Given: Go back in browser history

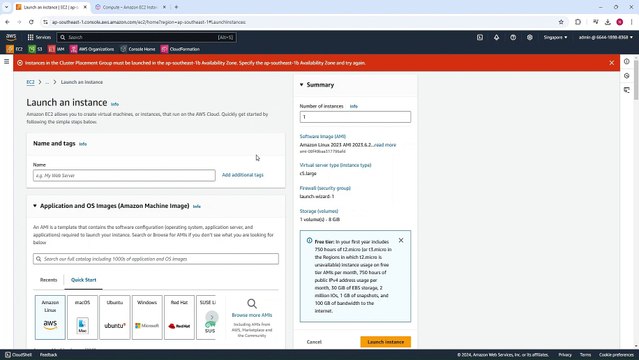Looking at the screenshot, I should (x=7, y=22).
